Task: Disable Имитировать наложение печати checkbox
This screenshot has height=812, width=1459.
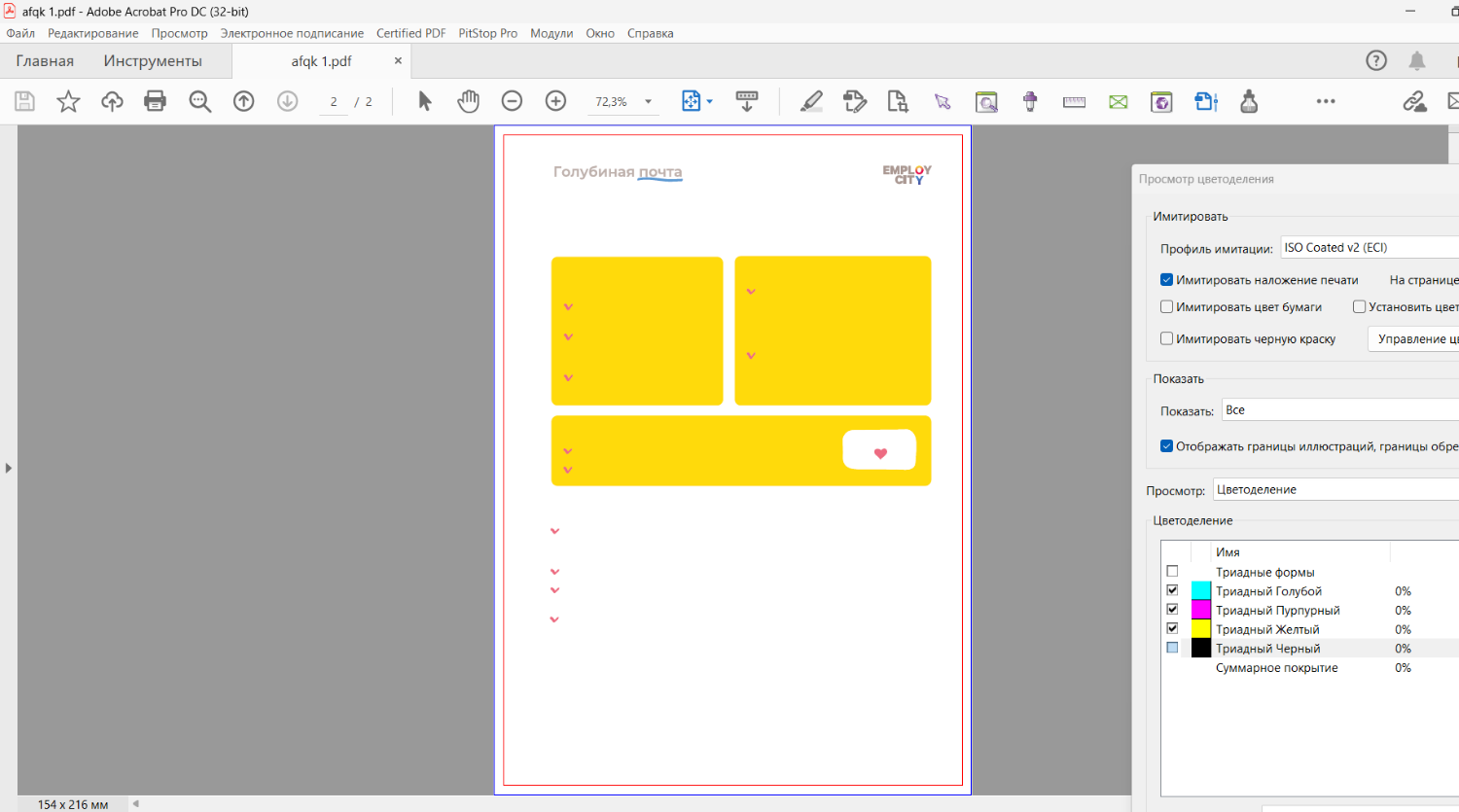Action: [x=1166, y=280]
